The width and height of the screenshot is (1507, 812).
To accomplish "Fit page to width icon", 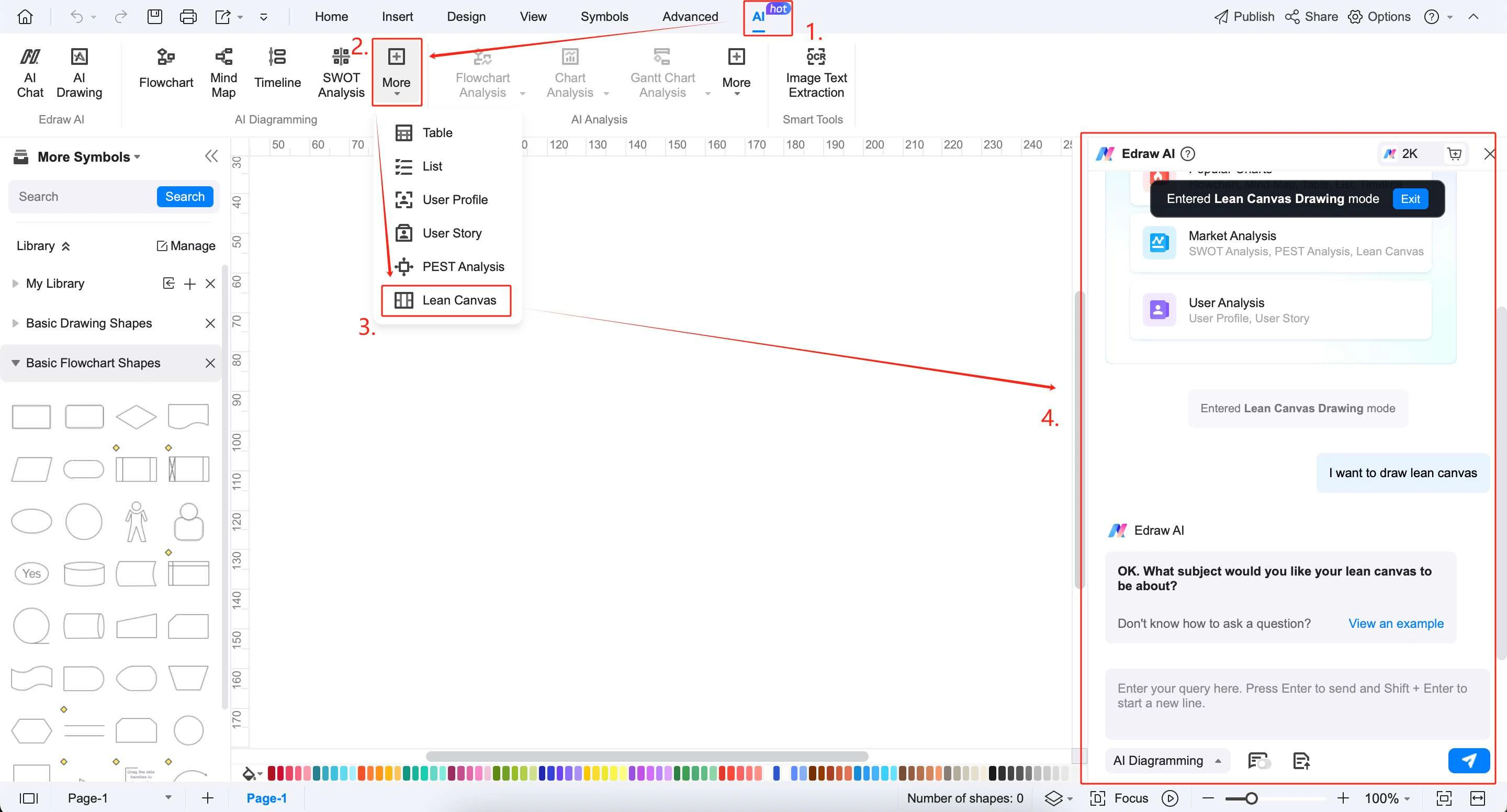I will tap(1478, 798).
